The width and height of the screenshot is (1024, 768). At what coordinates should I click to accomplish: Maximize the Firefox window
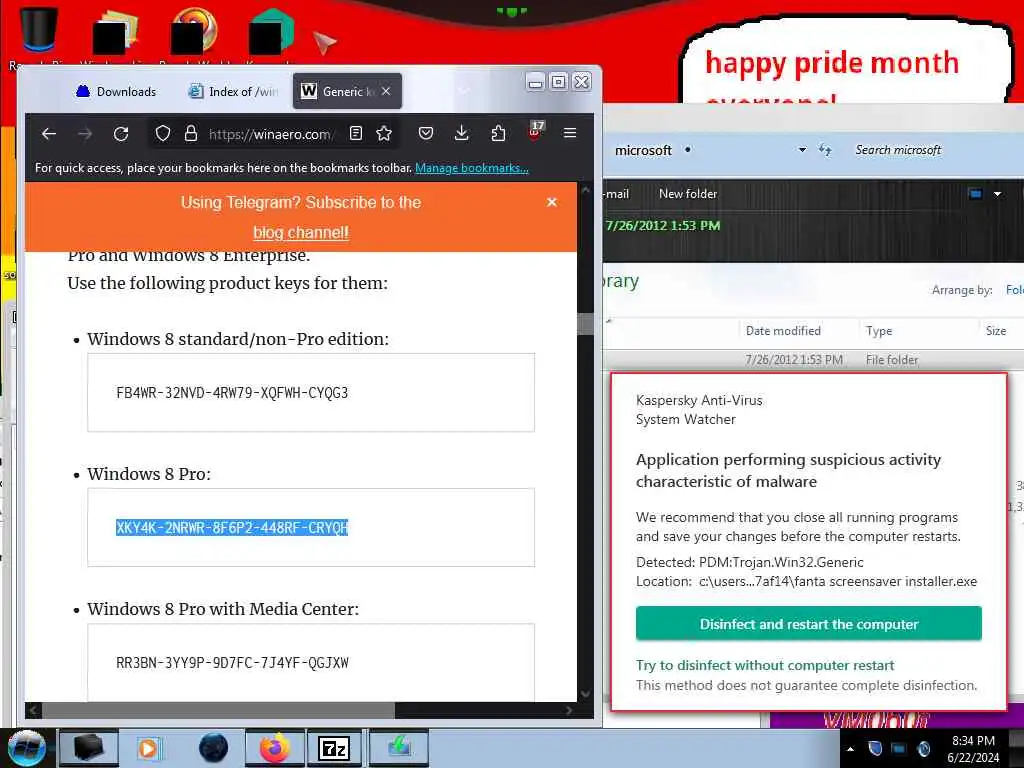(558, 82)
